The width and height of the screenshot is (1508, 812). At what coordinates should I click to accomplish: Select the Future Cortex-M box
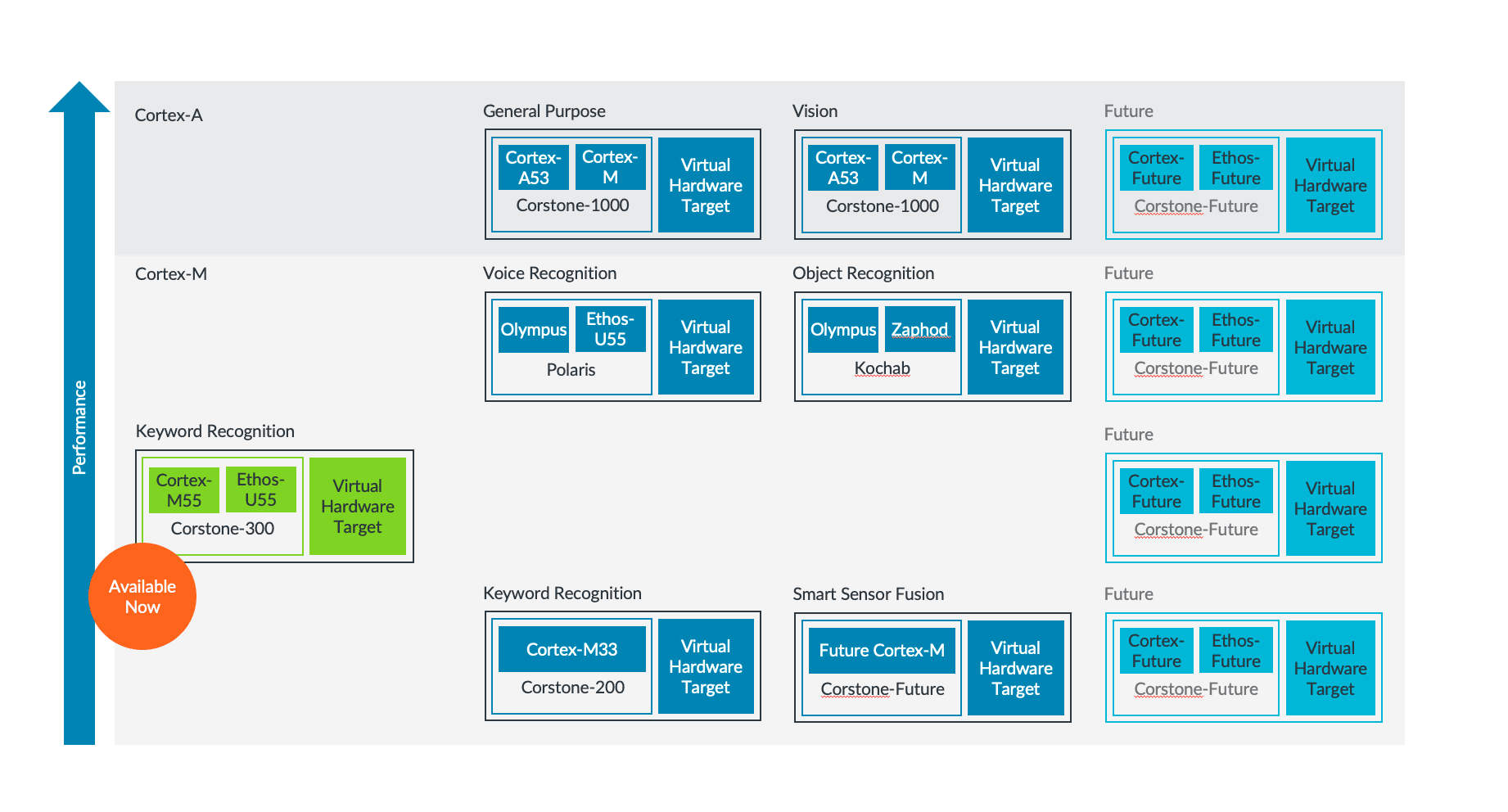tap(882, 651)
